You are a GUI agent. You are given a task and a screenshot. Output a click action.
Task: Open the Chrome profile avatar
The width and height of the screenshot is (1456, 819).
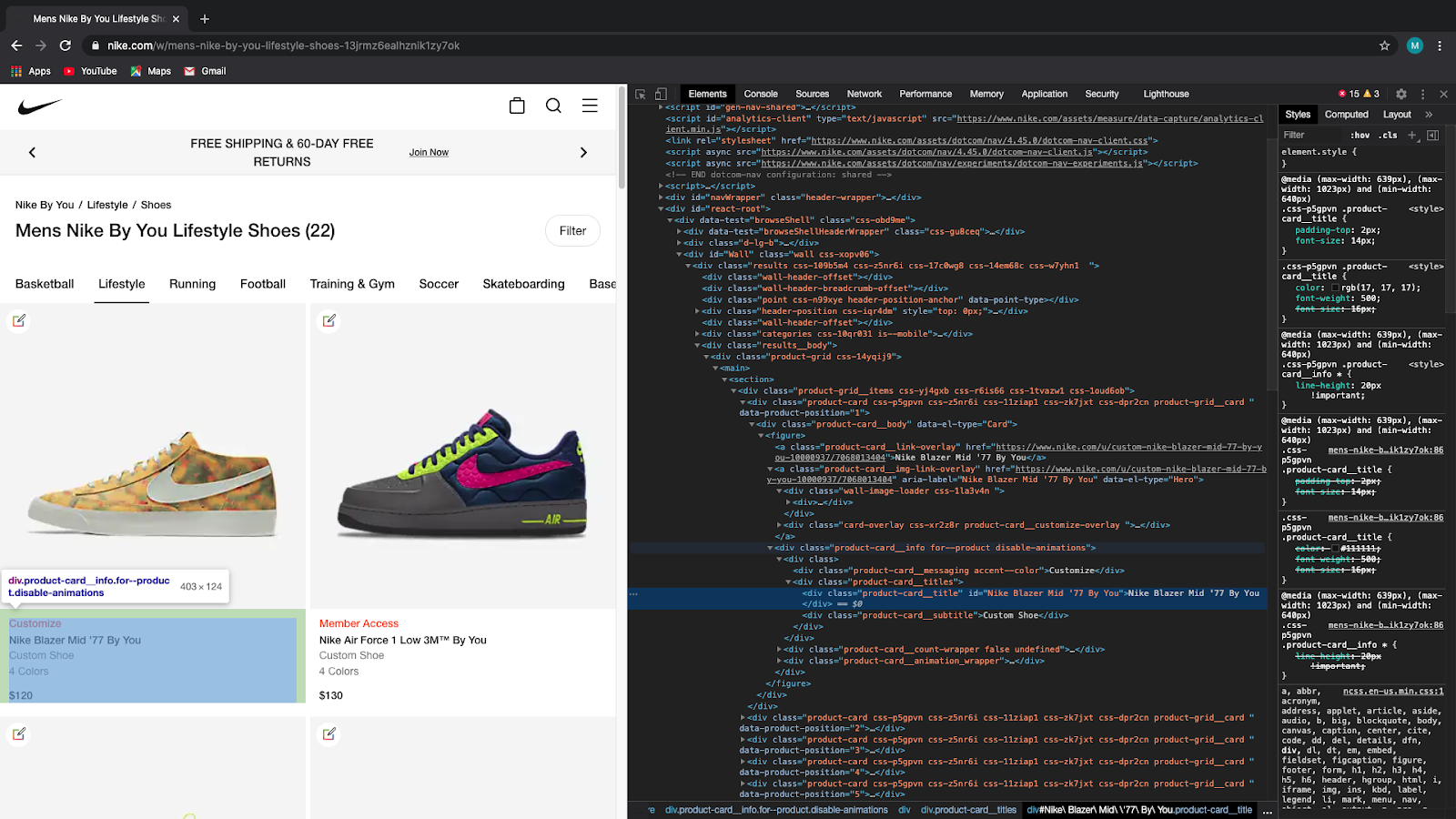tap(1414, 45)
